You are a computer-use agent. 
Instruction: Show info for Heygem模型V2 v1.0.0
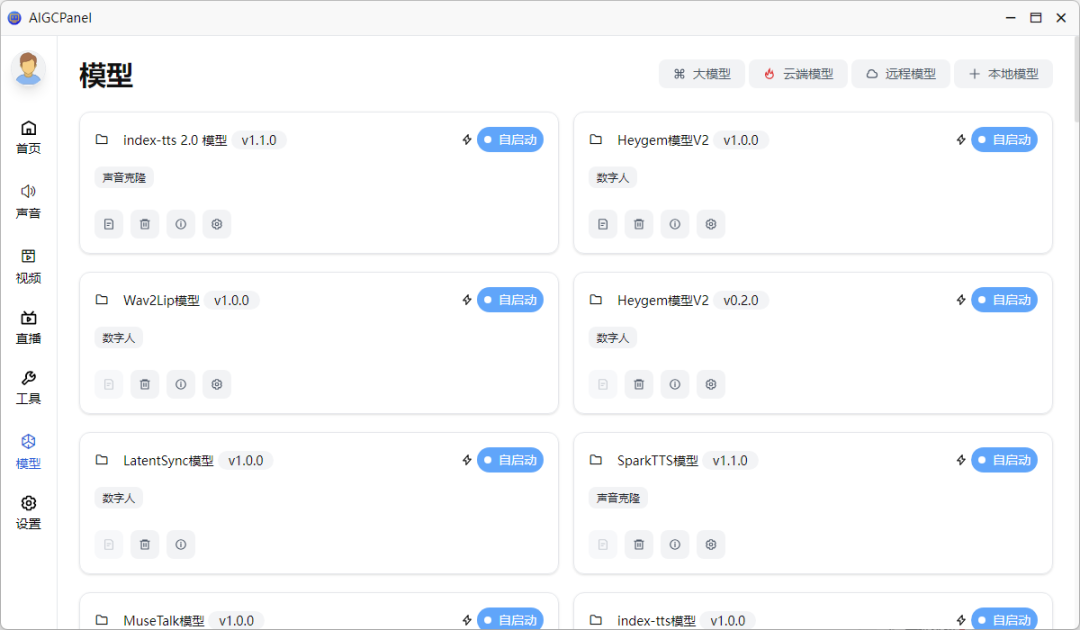(675, 224)
